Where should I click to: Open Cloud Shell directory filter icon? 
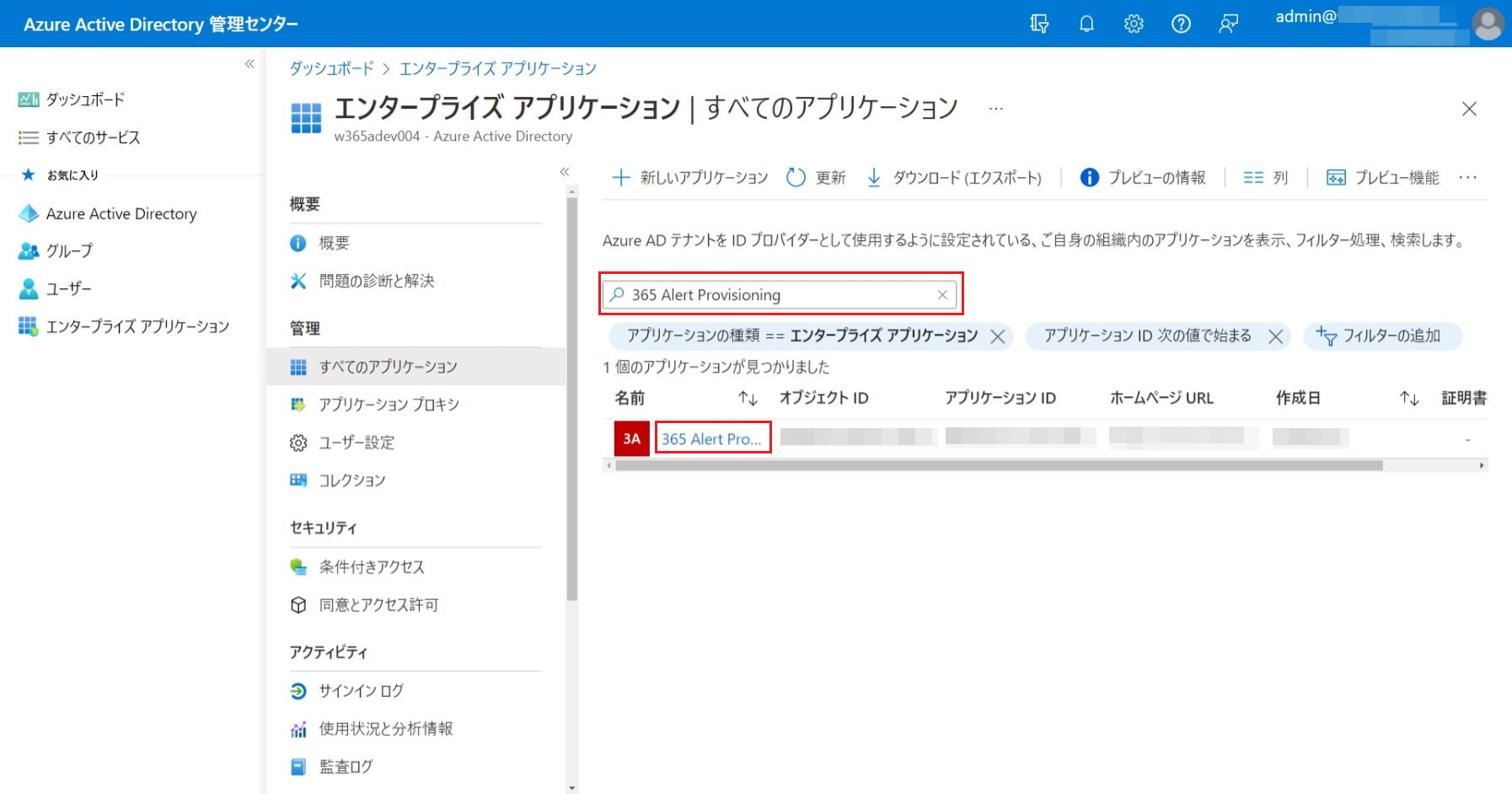1039,24
